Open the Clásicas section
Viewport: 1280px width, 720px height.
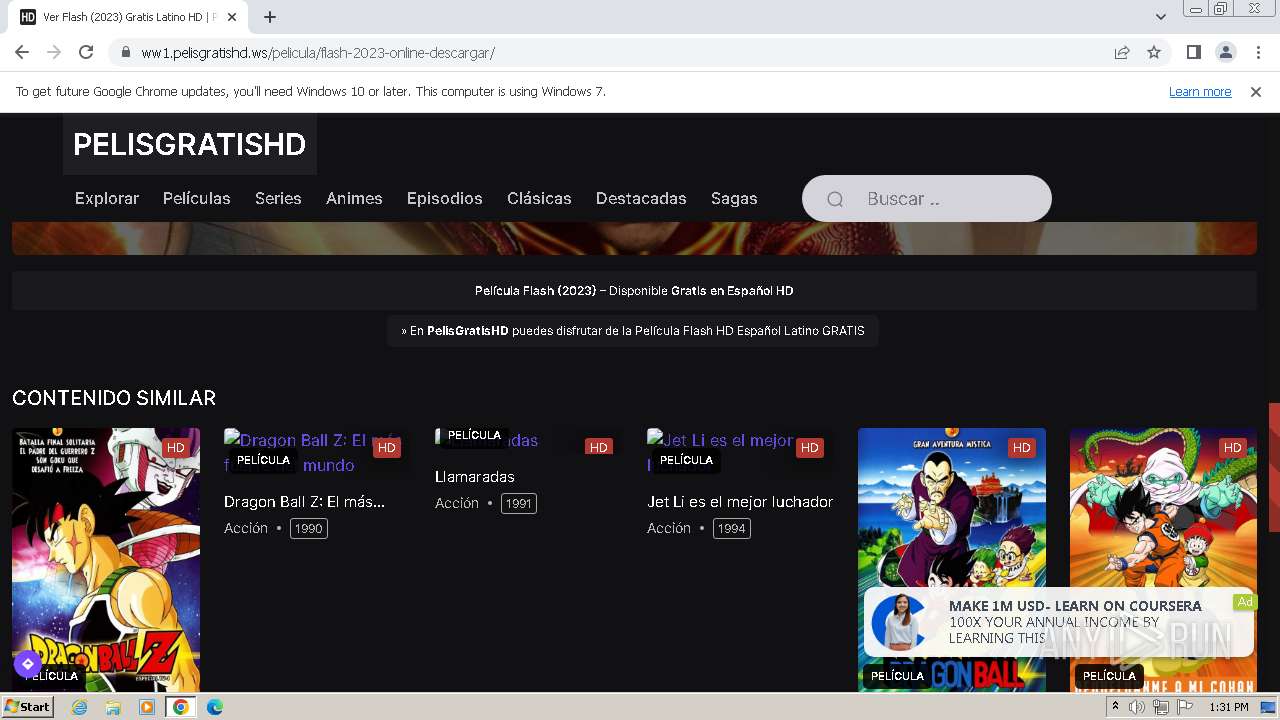click(539, 198)
